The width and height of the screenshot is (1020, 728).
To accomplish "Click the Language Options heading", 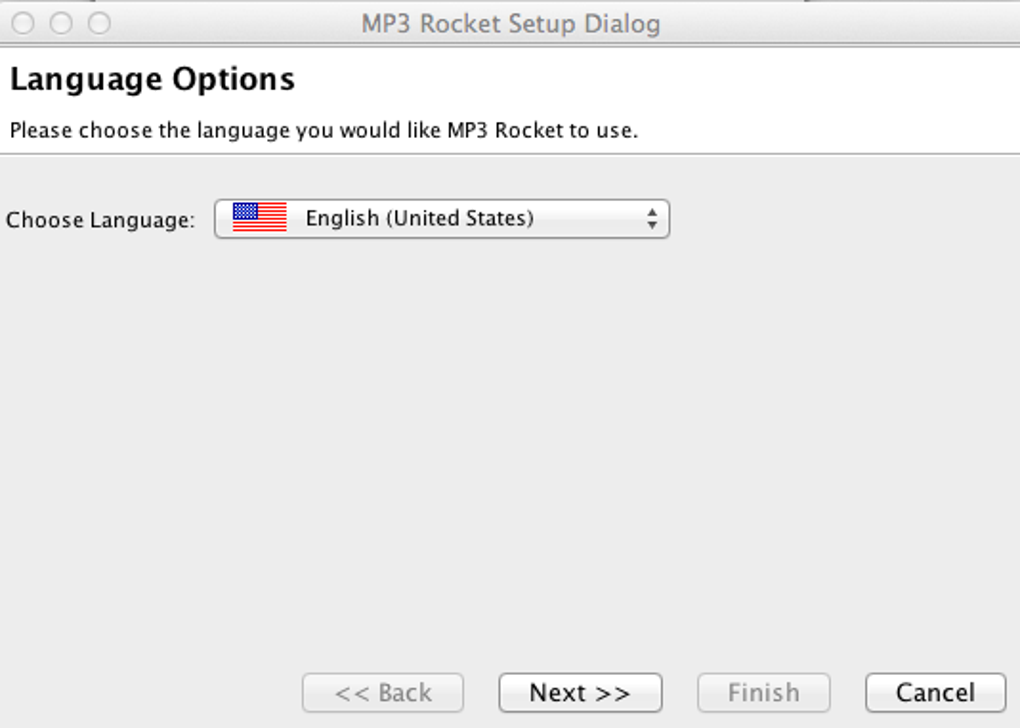I will (152, 79).
